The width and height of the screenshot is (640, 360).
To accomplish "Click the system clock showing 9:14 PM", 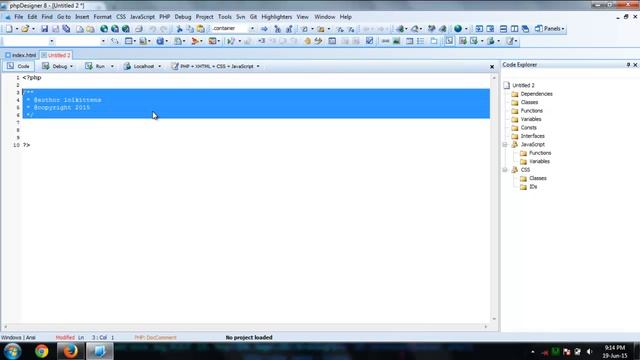I will pos(615,348).
